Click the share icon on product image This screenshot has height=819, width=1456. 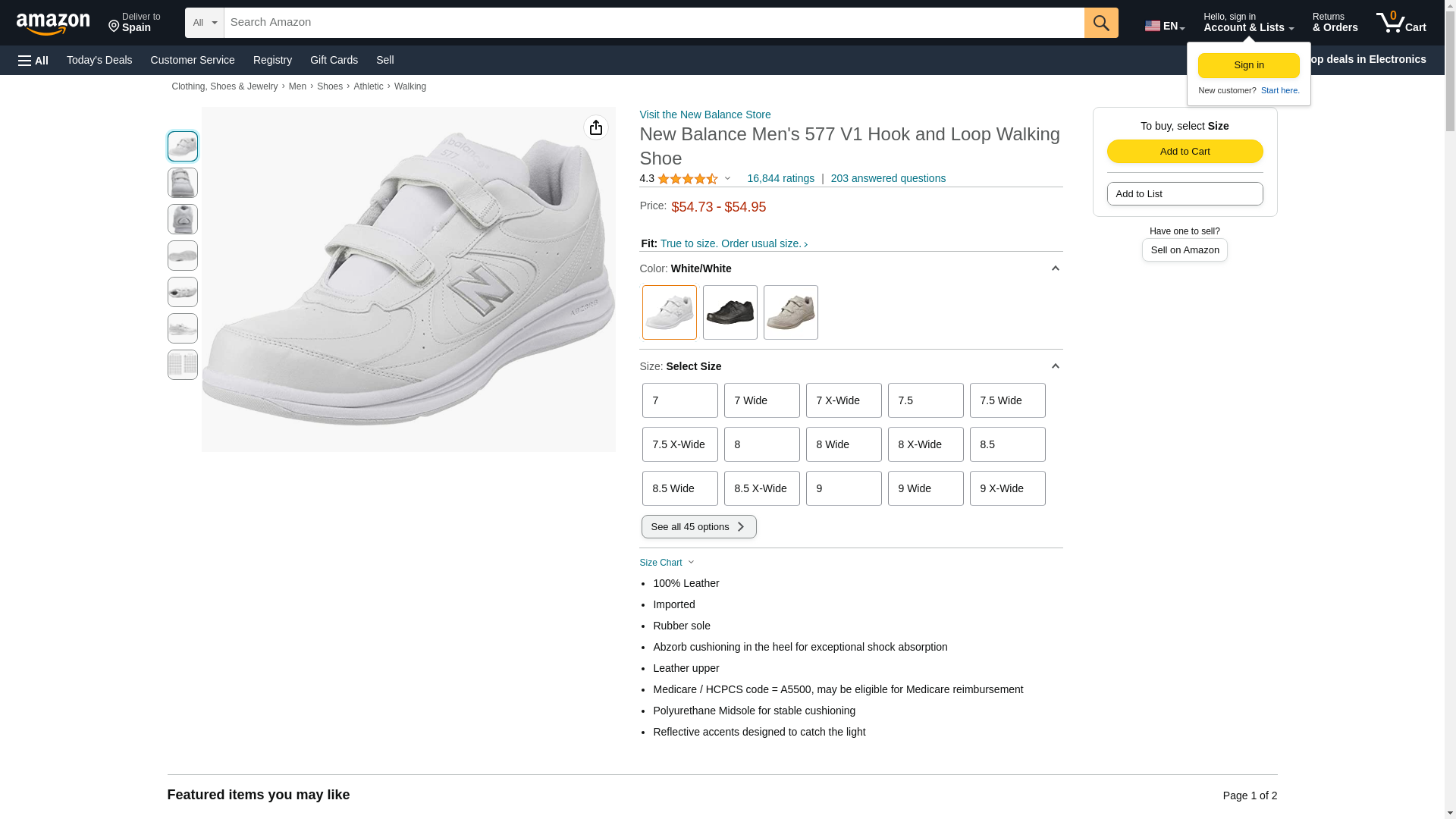(596, 127)
